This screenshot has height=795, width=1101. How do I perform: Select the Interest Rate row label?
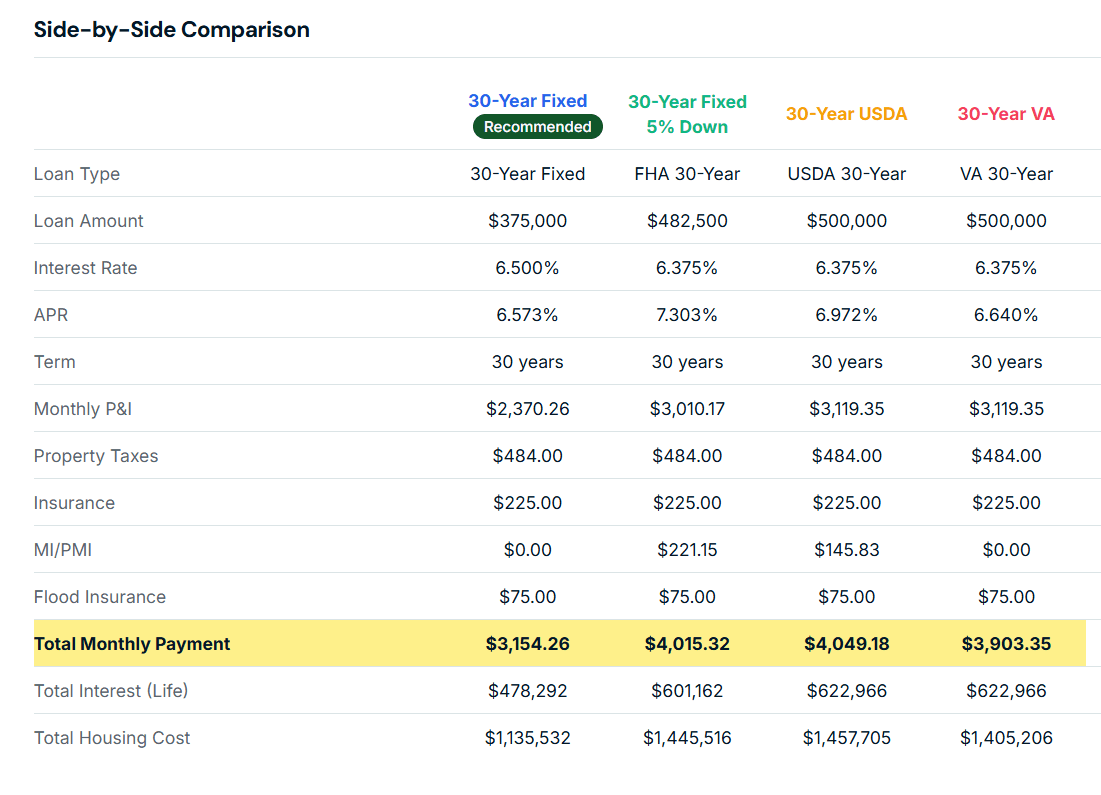point(85,267)
